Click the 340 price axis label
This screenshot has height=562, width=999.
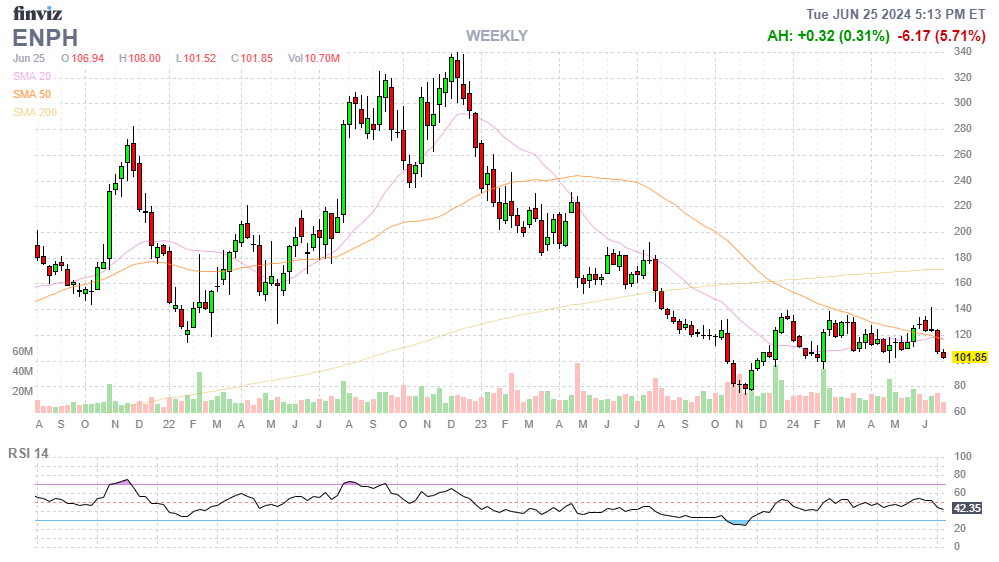click(x=963, y=51)
